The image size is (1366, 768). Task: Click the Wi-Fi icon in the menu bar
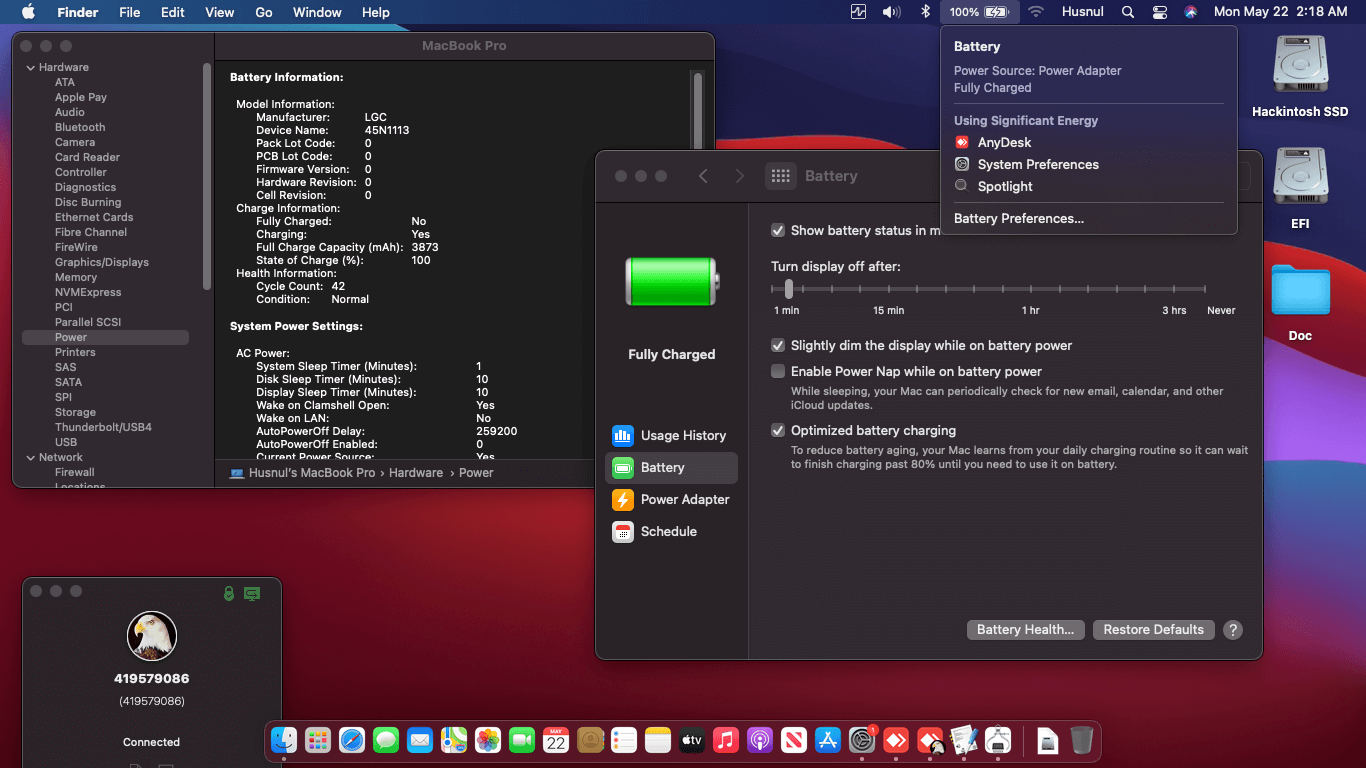pyautogui.click(x=1036, y=12)
